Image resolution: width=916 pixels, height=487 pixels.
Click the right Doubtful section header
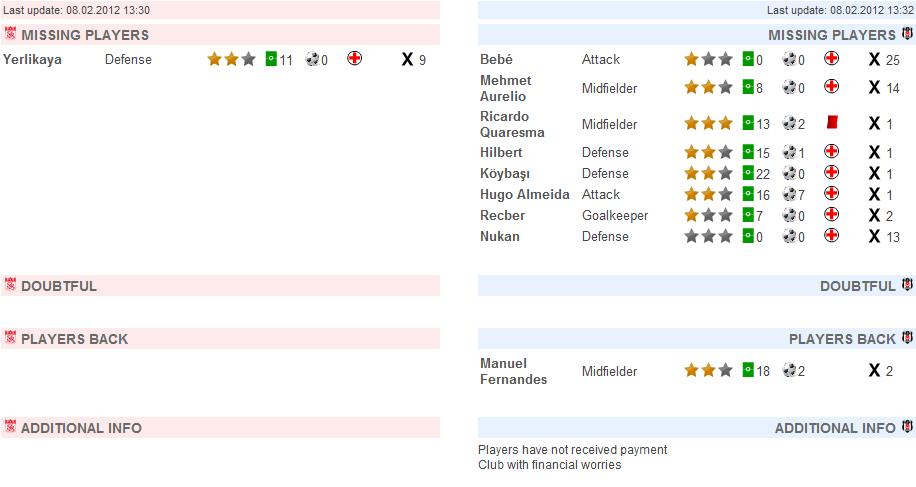(x=696, y=286)
